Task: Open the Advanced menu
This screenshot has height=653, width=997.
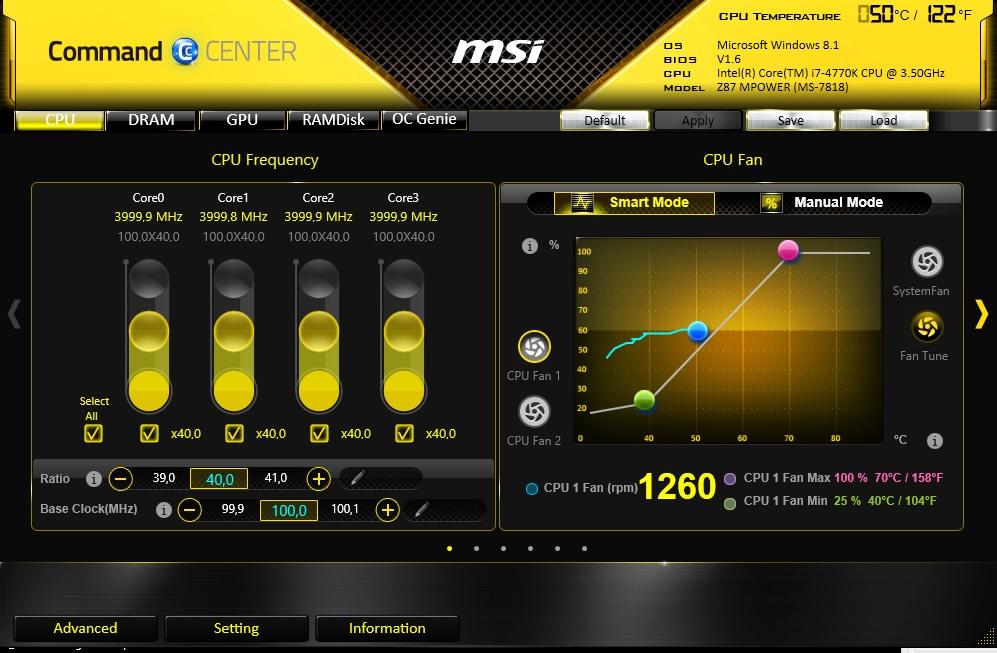Action: (x=85, y=628)
